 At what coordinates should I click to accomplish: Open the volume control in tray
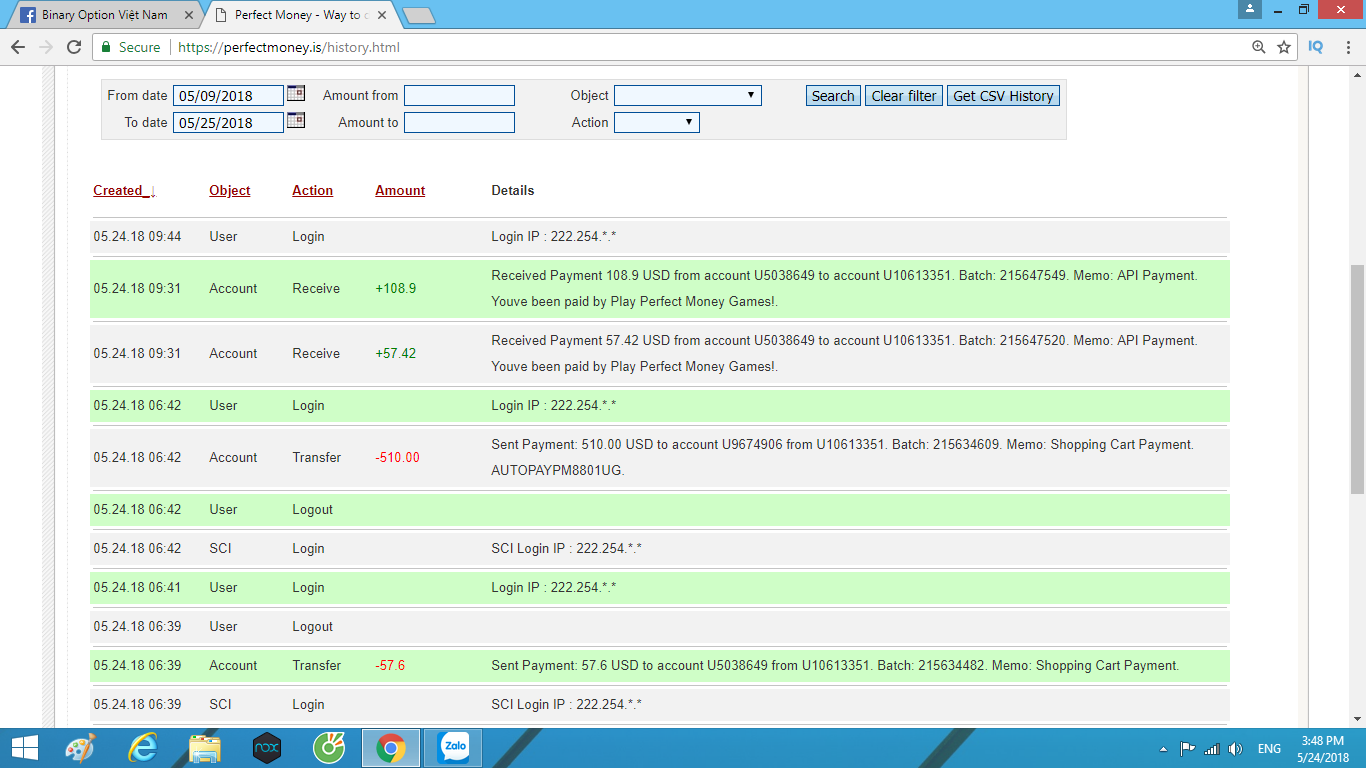click(x=1236, y=749)
